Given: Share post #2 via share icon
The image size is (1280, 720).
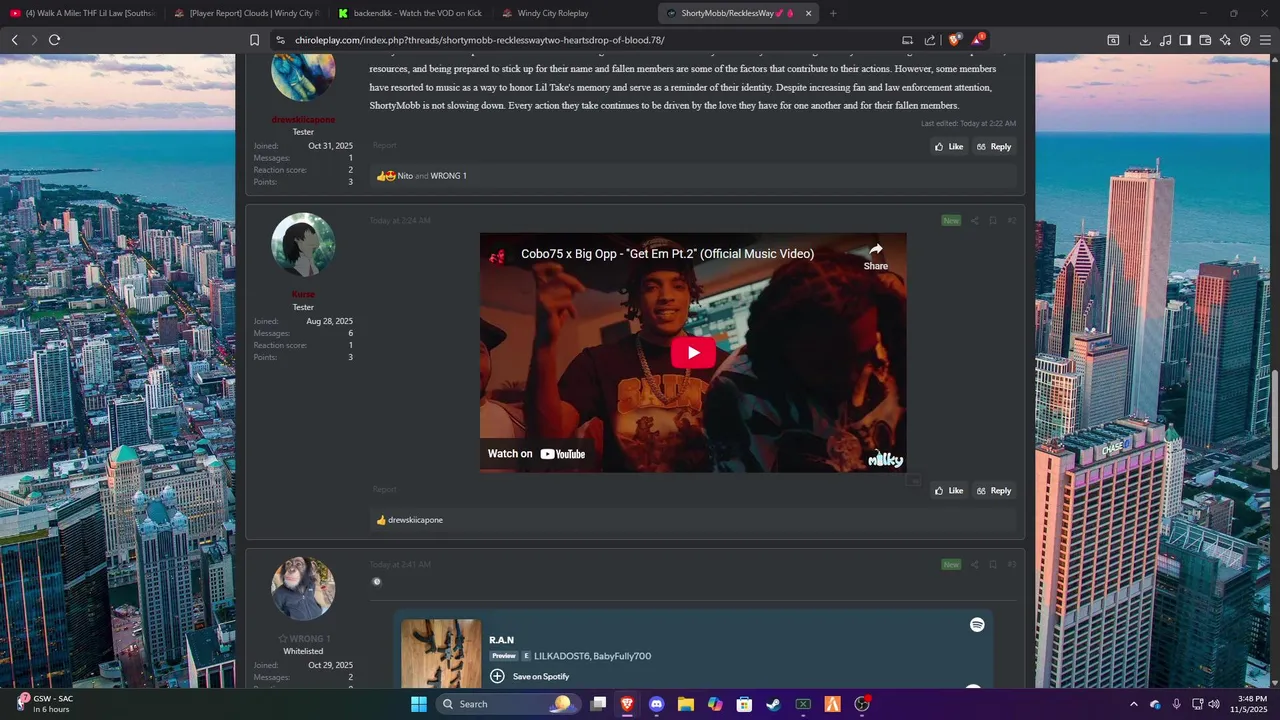Looking at the screenshot, I should tap(974, 221).
